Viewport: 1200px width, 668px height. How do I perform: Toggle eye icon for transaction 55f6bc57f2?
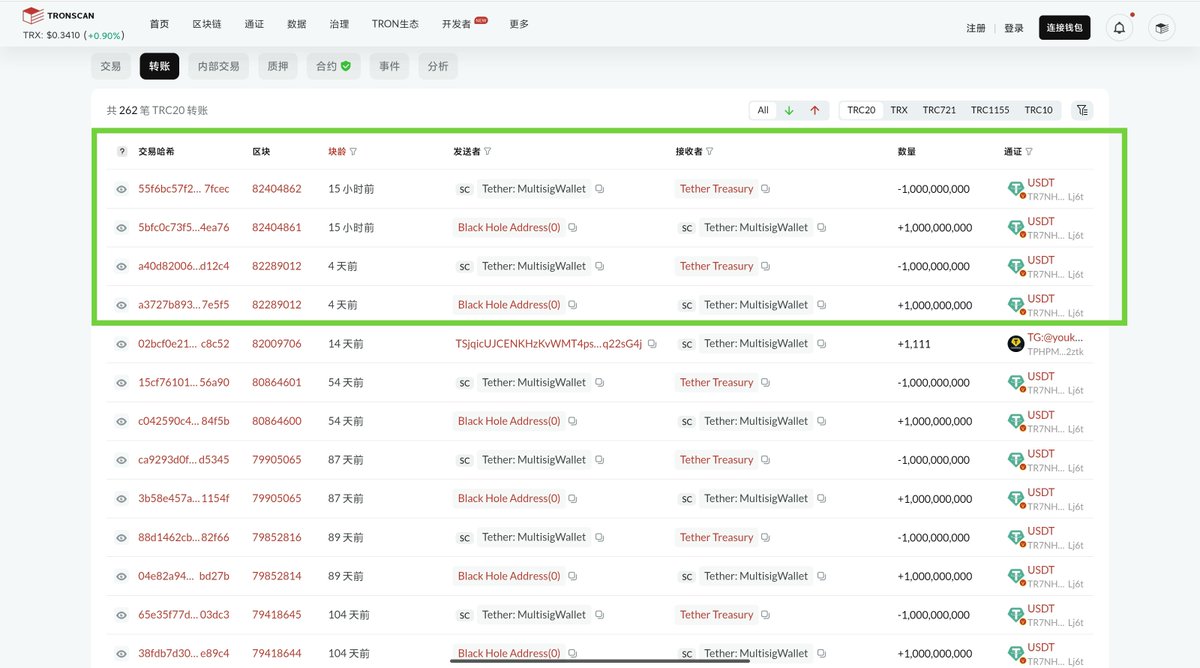122,189
